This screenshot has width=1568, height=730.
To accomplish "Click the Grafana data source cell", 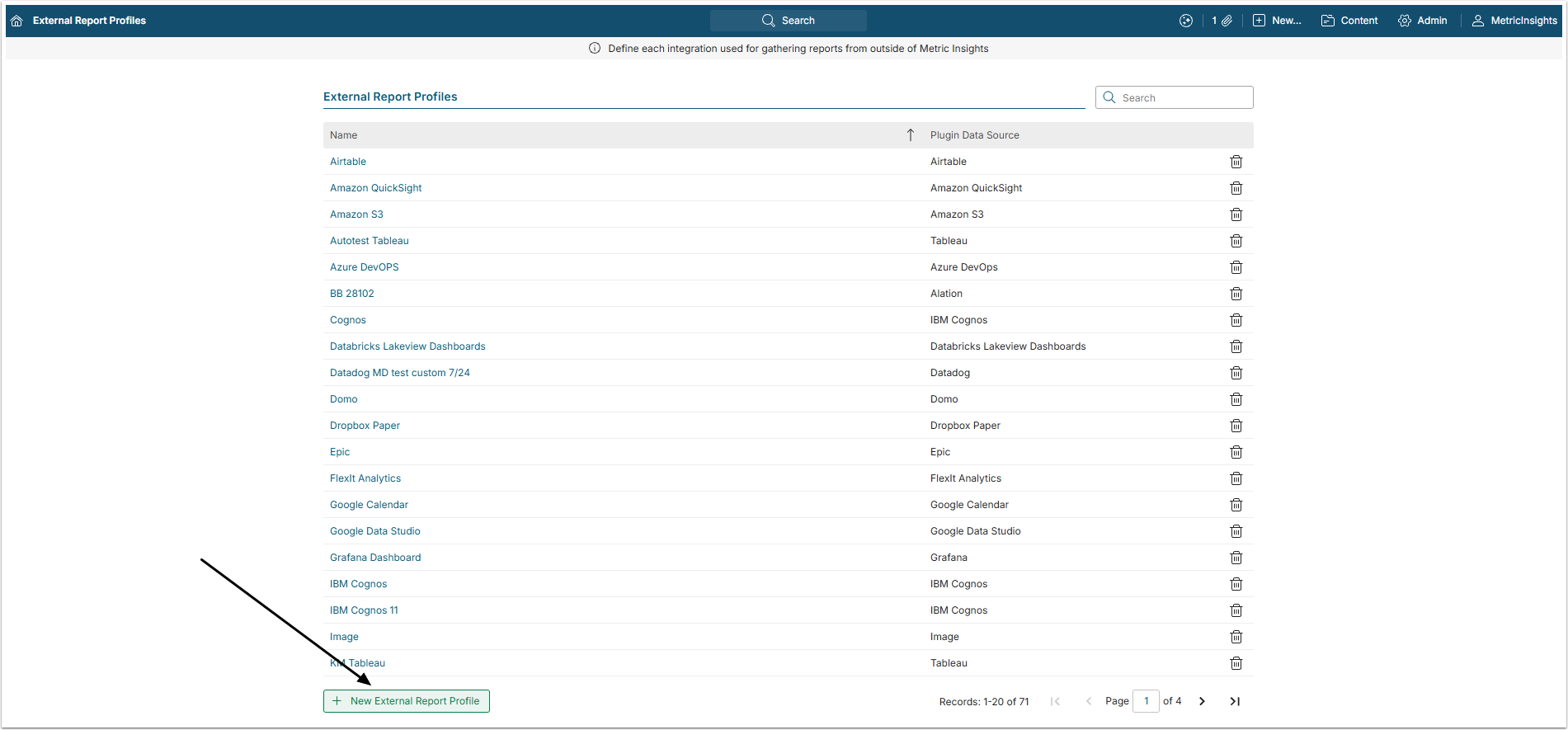I will (x=949, y=558).
